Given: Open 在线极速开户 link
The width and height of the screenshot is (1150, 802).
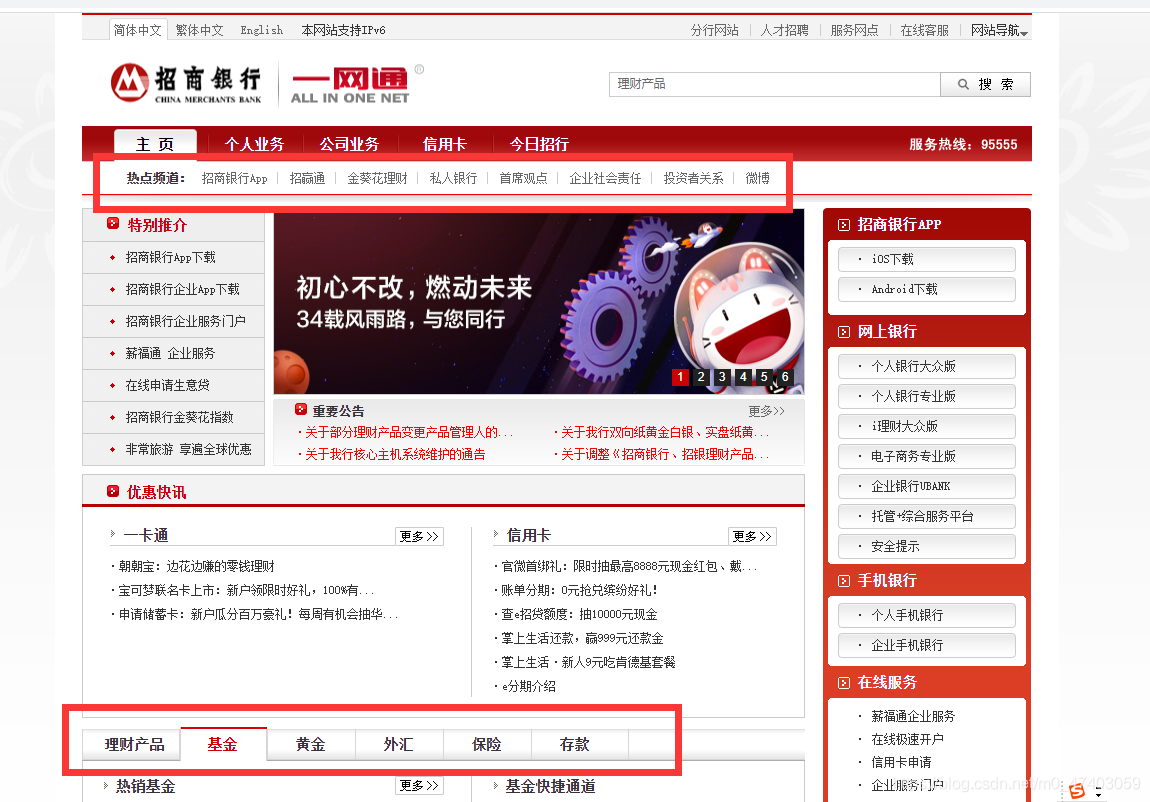Looking at the screenshot, I should pos(907,739).
